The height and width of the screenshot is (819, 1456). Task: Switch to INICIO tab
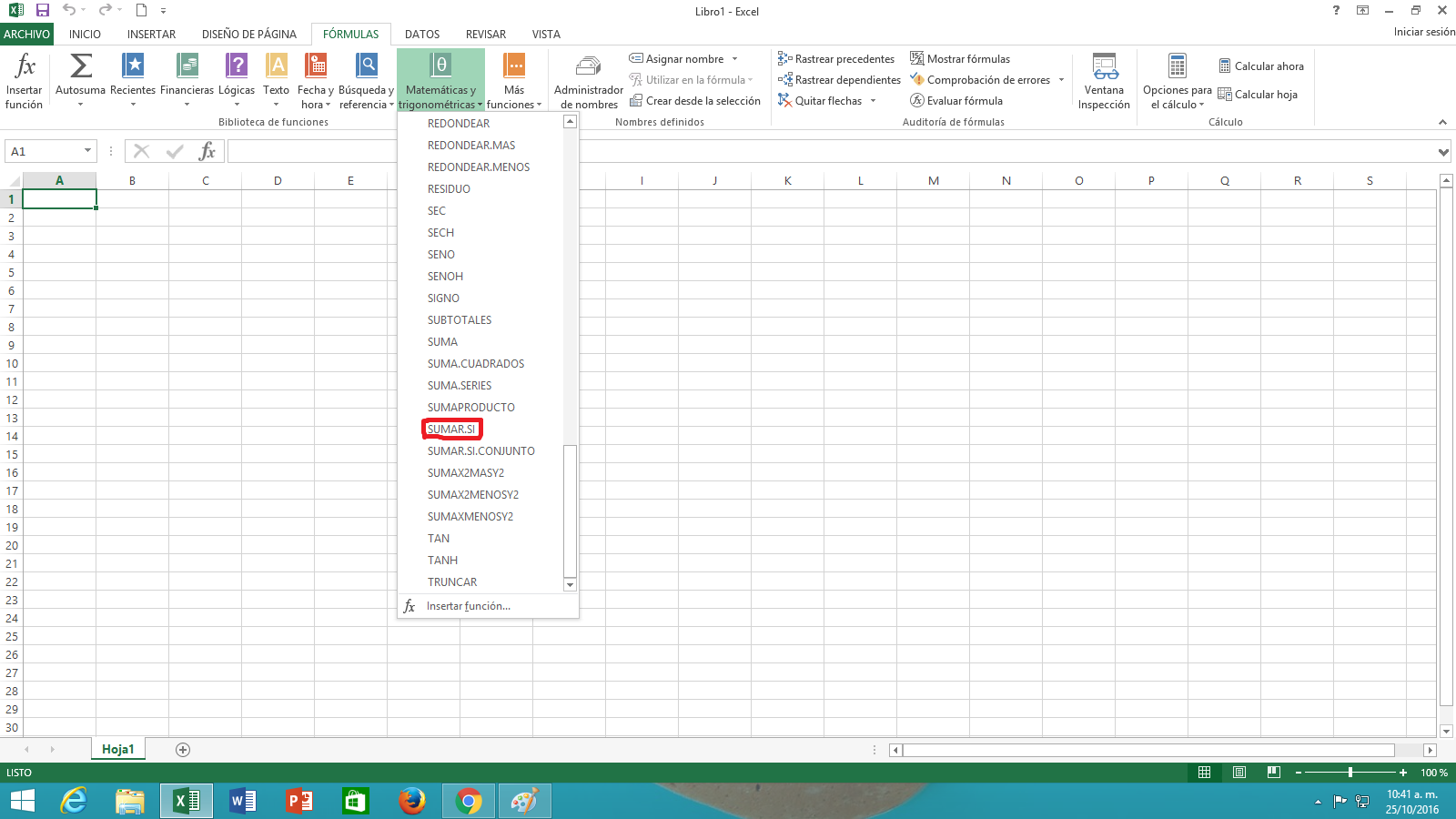86,34
